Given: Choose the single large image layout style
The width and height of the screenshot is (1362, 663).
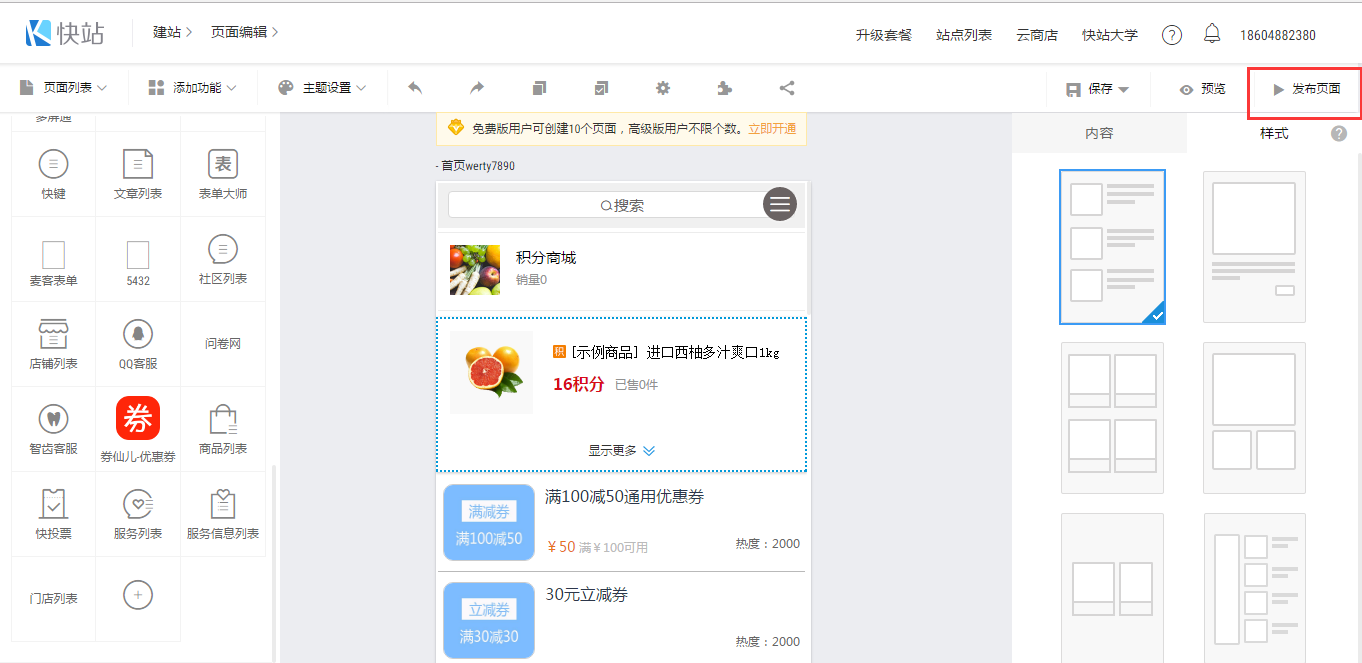Looking at the screenshot, I should pos(1254,247).
